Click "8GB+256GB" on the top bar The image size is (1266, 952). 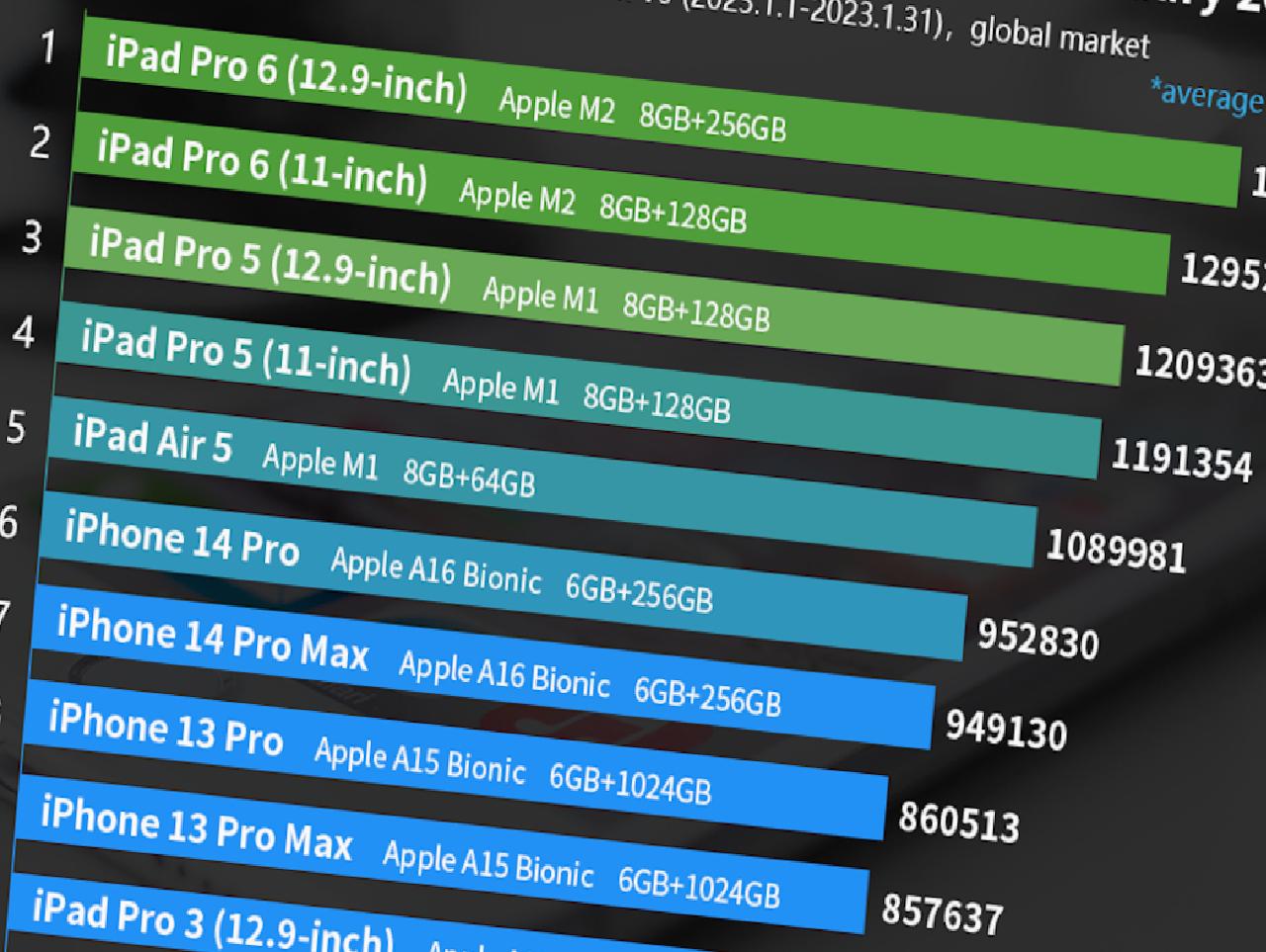tap(712, 123)
